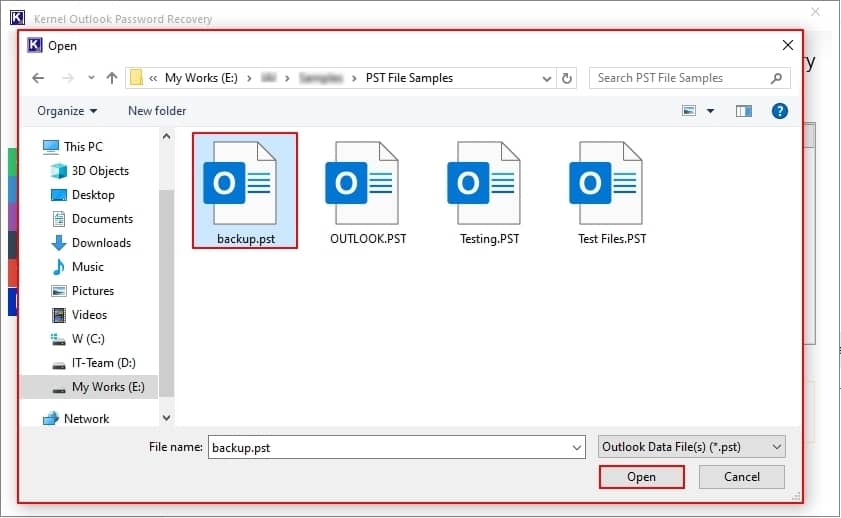Click the Search PST File Samples field
841x518 pixels.
(680, 78)
